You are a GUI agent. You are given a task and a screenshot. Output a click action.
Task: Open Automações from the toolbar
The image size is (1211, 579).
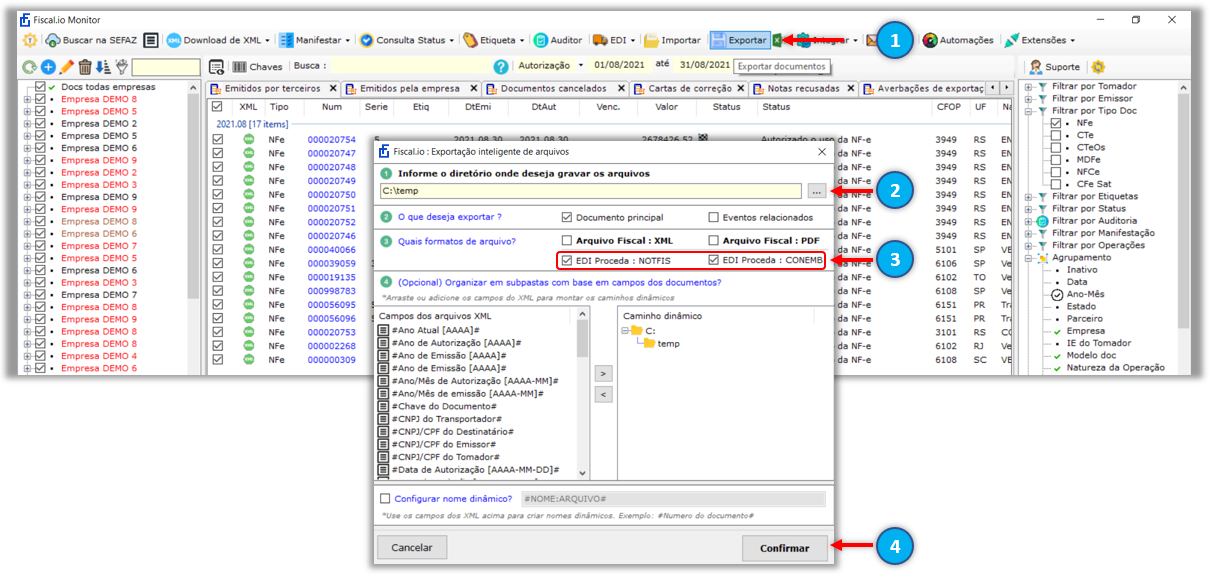(x=958, y=40)
